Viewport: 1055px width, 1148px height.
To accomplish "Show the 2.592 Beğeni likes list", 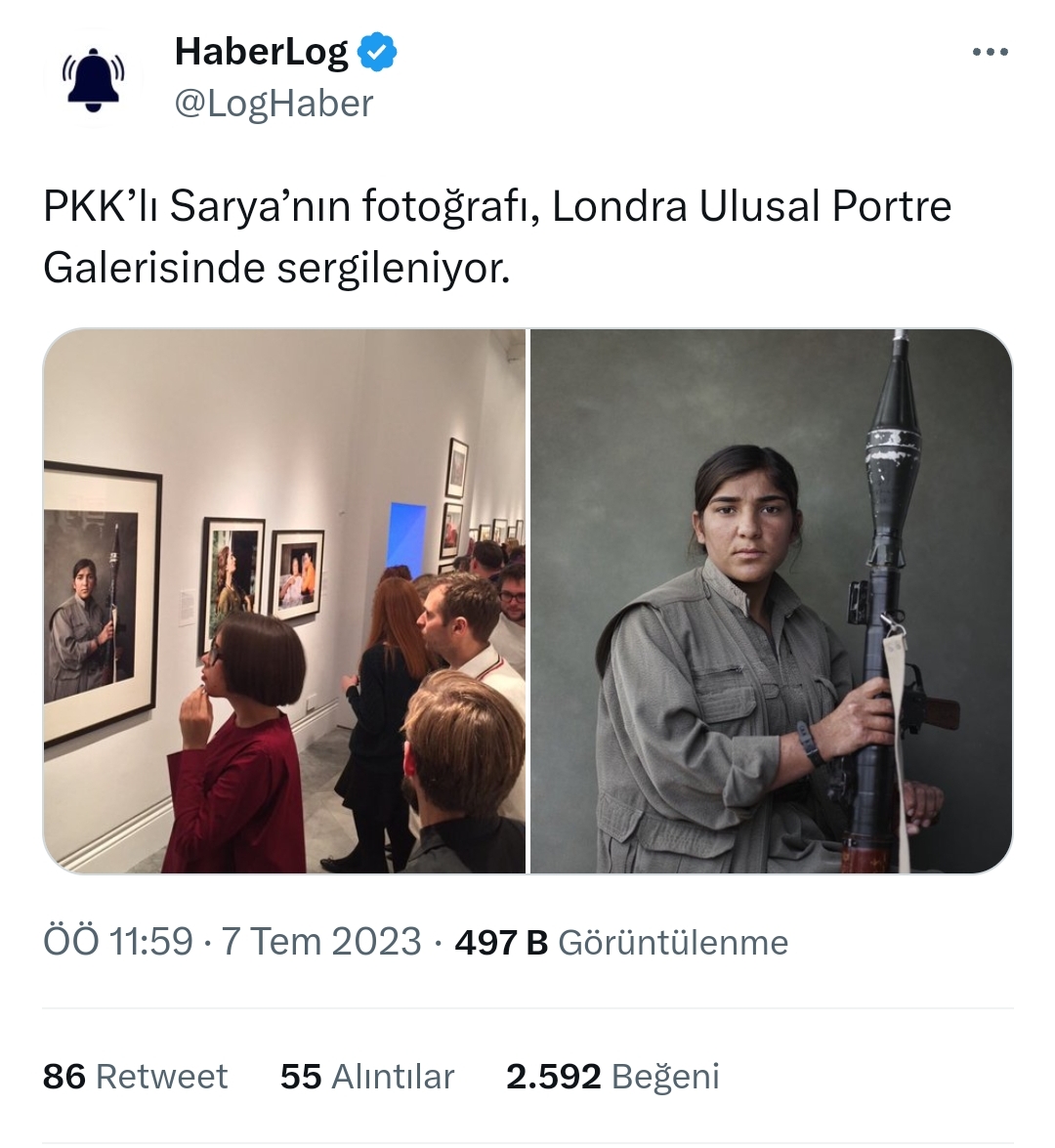I will coord(612,1077).
